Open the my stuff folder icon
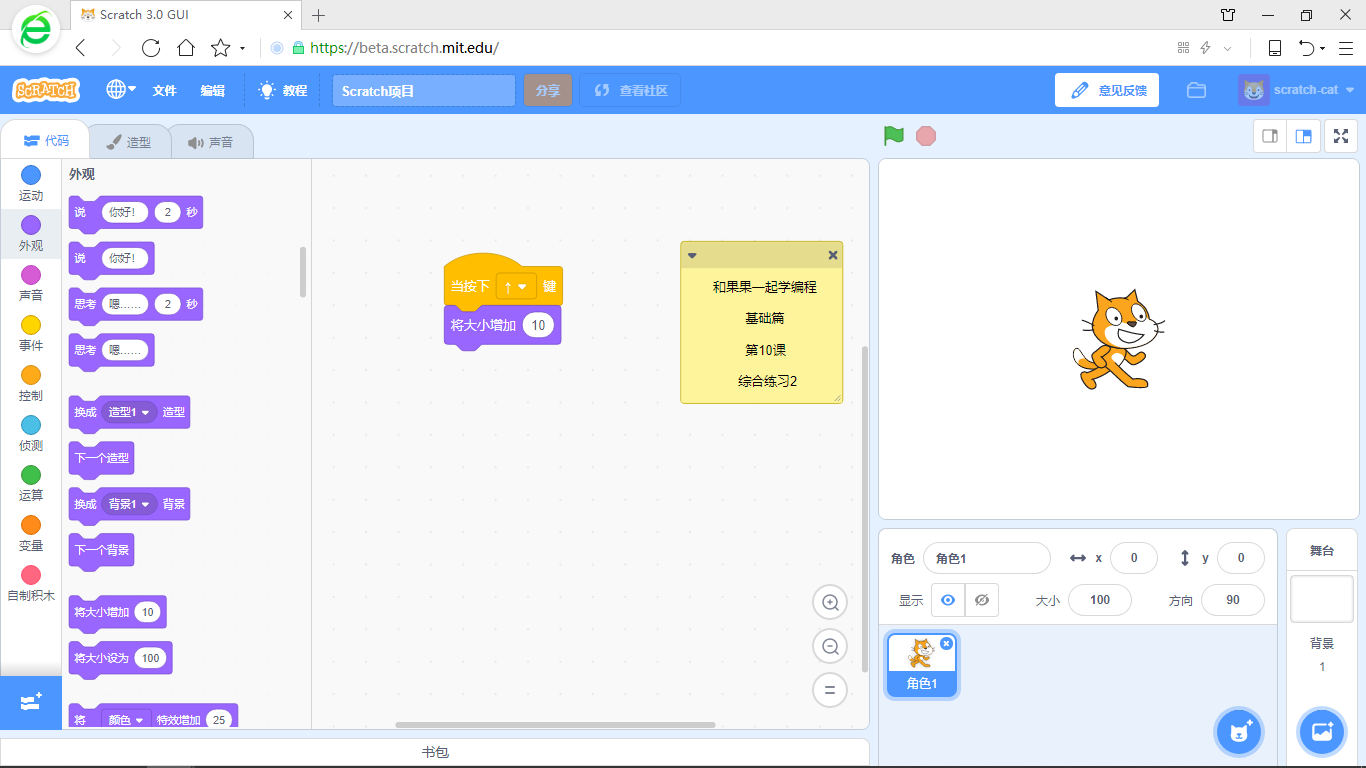Viewport: 1366px width, 768px height. 1196,90
